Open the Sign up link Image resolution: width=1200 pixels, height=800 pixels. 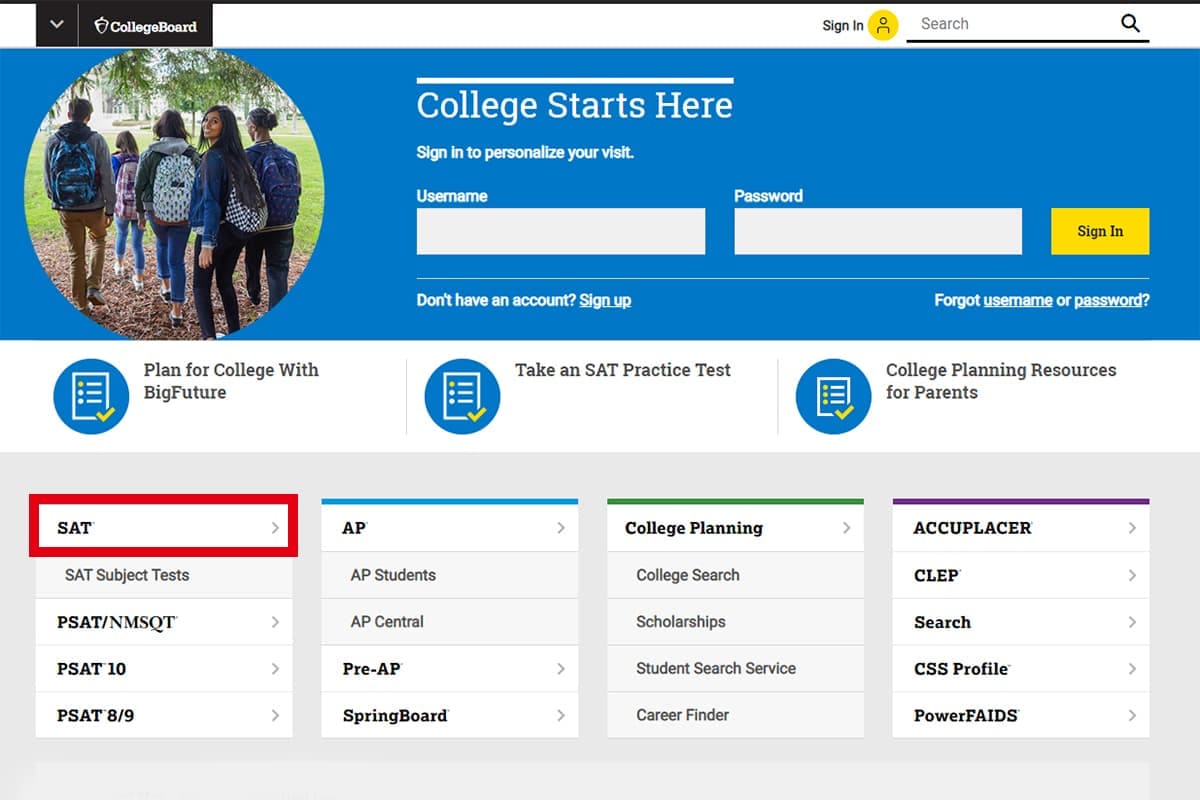(605, 300)
